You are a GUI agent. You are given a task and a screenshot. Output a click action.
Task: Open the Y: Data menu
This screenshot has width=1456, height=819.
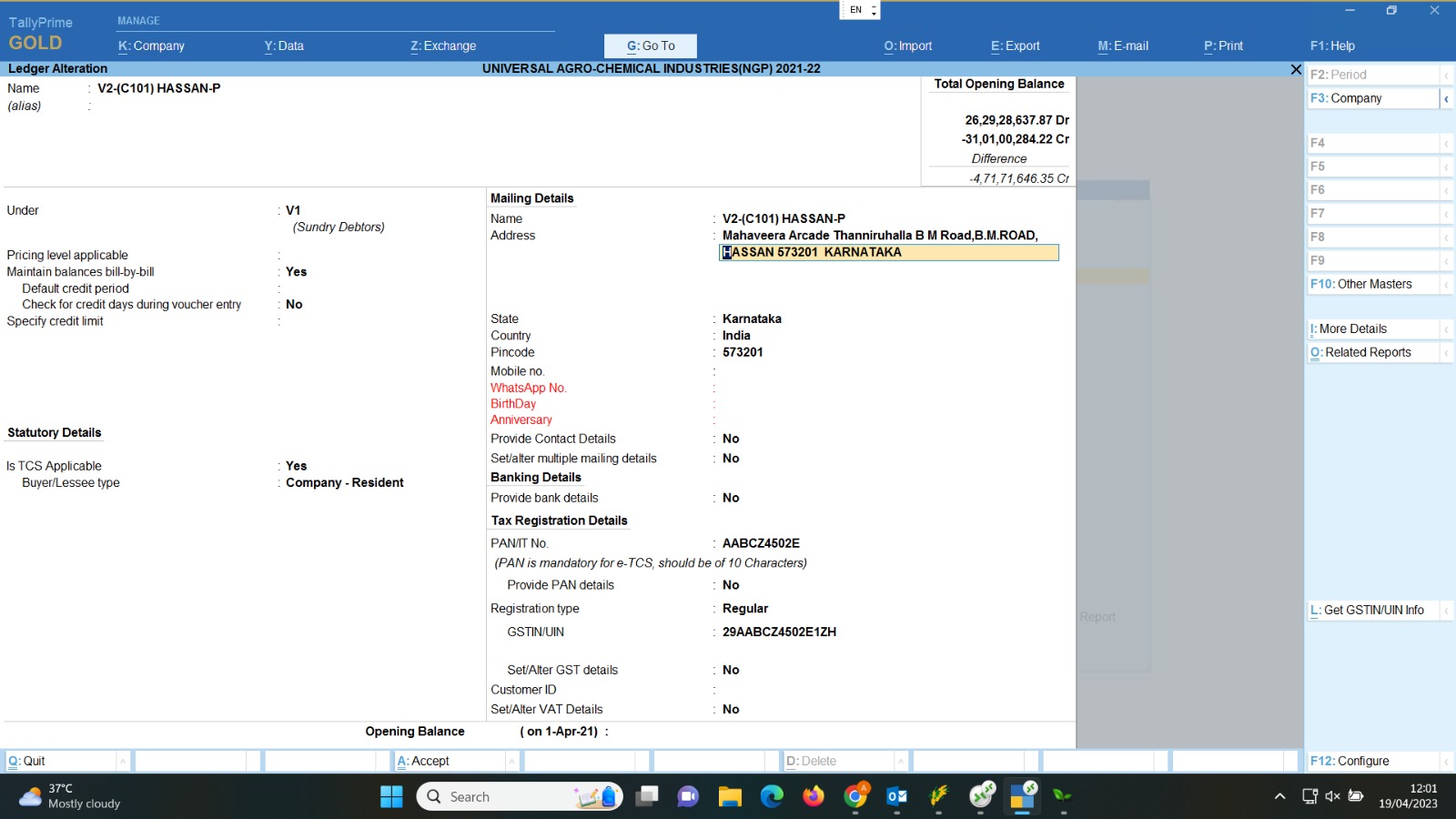coord(284,45)
